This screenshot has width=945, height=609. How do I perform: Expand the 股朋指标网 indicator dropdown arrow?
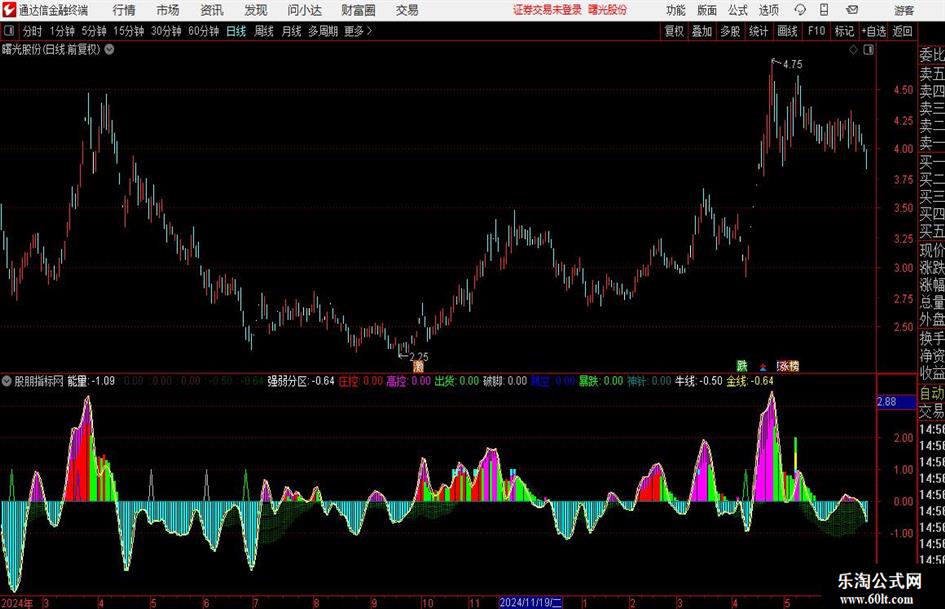pyautogui.click(x=7, y=381)
